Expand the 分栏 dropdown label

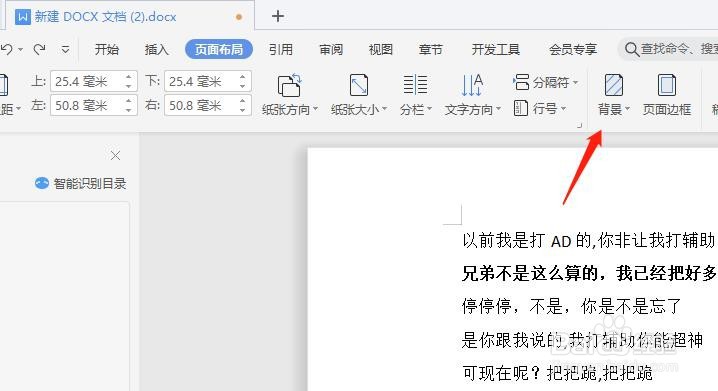416,109
